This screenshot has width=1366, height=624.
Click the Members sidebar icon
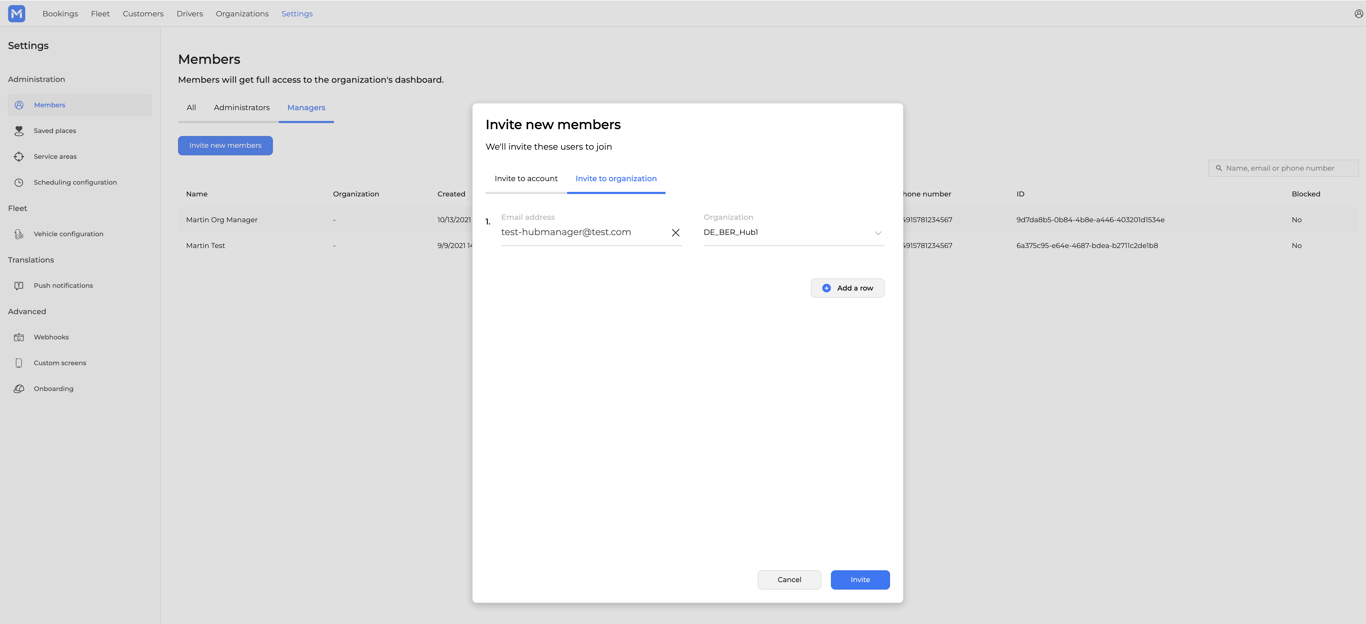tap(19, 105)
